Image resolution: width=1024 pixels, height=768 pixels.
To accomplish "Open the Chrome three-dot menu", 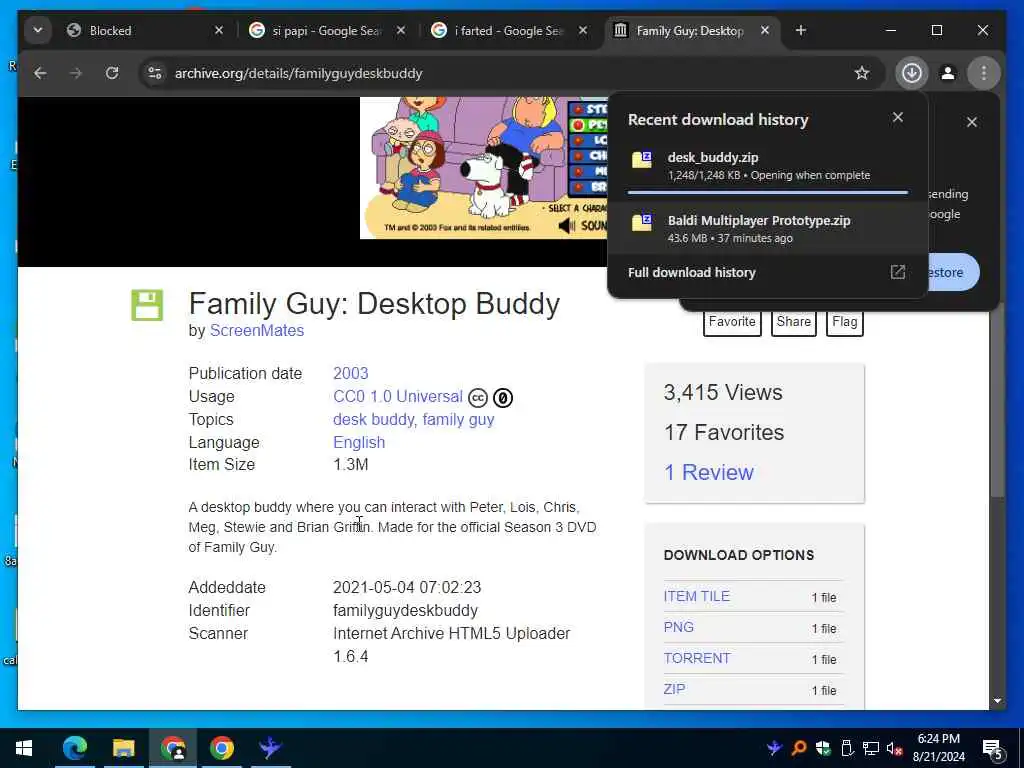I will point(984,73).
